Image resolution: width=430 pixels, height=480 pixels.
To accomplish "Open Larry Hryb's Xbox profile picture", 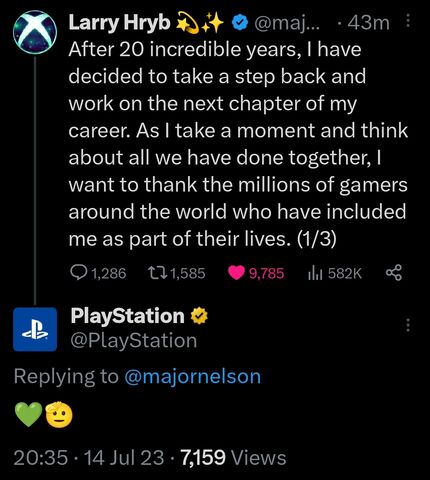I will [35, 32].
